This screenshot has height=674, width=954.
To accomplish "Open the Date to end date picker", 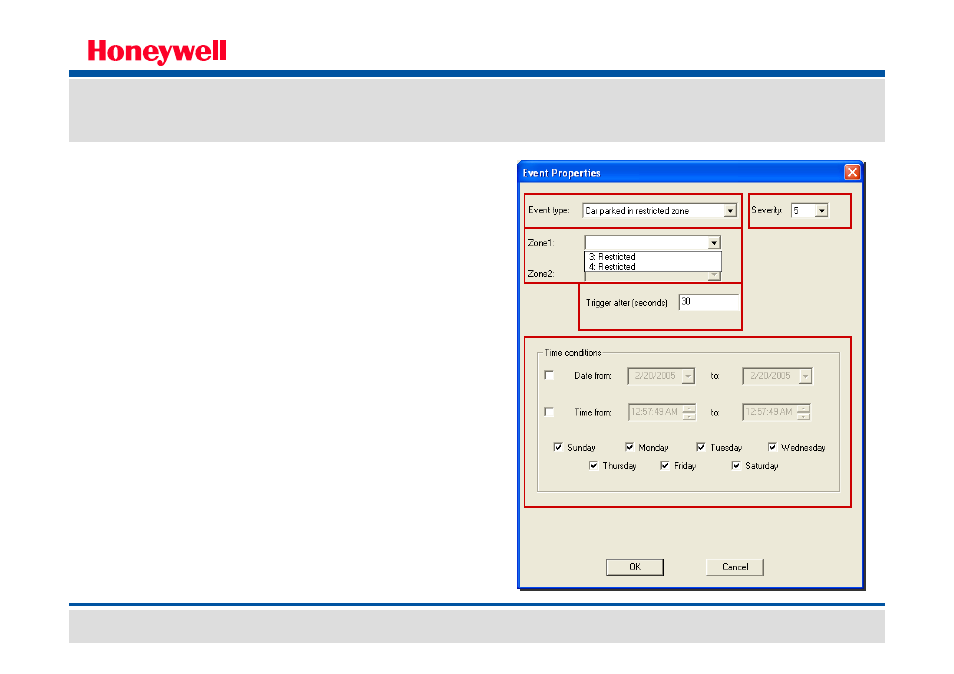I will pos(805,376).
